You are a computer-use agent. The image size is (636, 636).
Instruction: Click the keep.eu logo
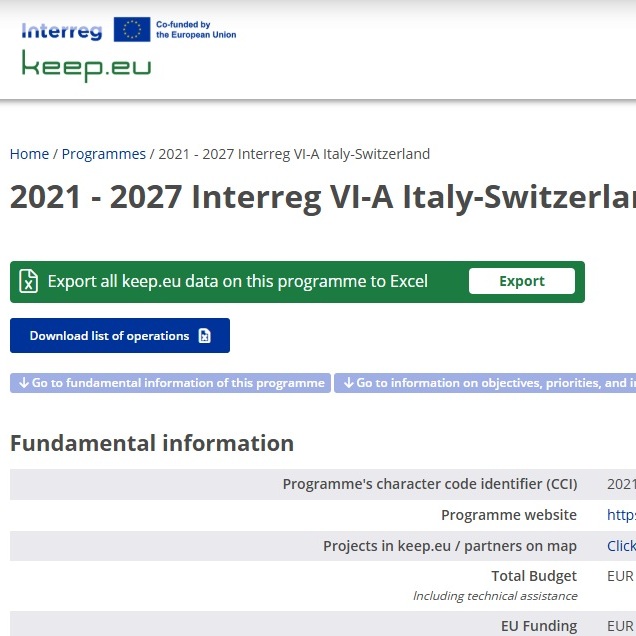(x=86, y=66)
